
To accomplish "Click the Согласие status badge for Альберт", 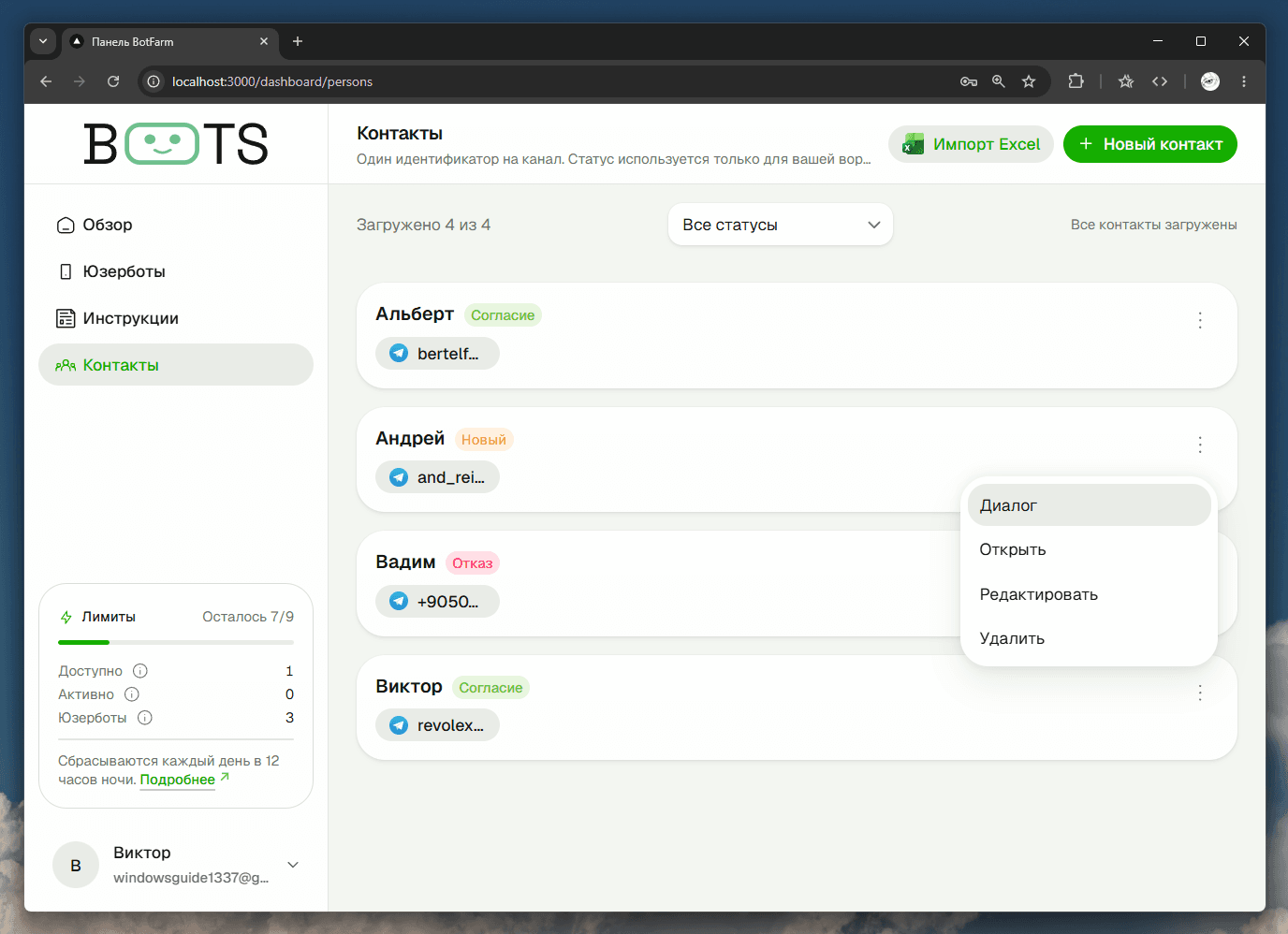I will 503,315.
